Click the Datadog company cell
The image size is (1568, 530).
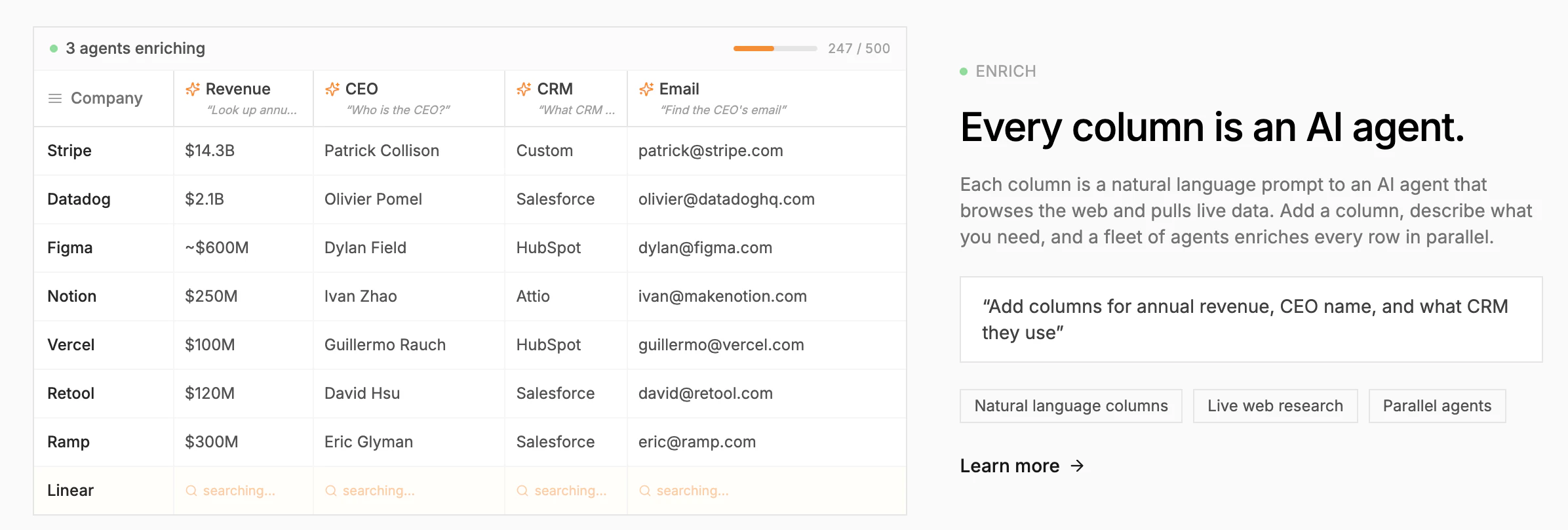(104, 199)
